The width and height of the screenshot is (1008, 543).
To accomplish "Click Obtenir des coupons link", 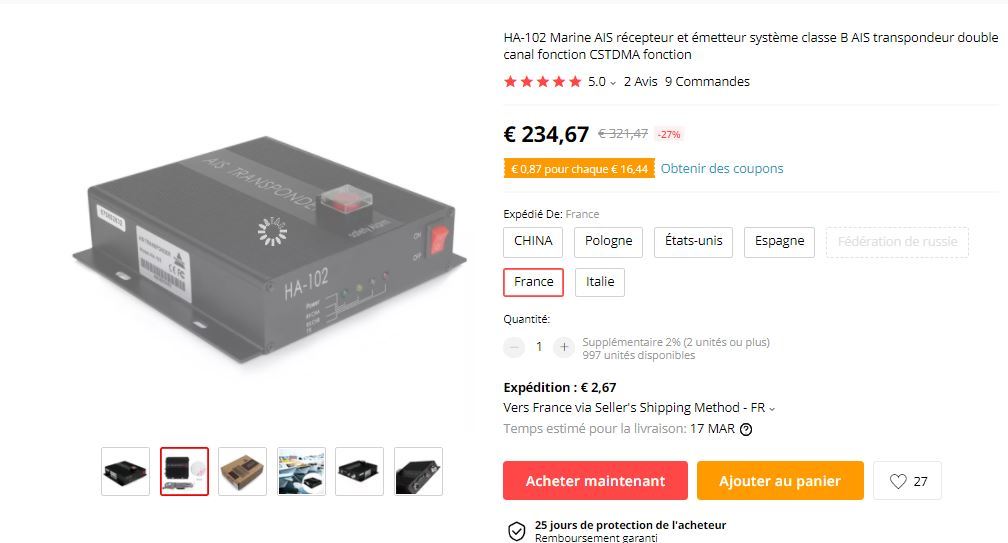I will click(722, 168).
